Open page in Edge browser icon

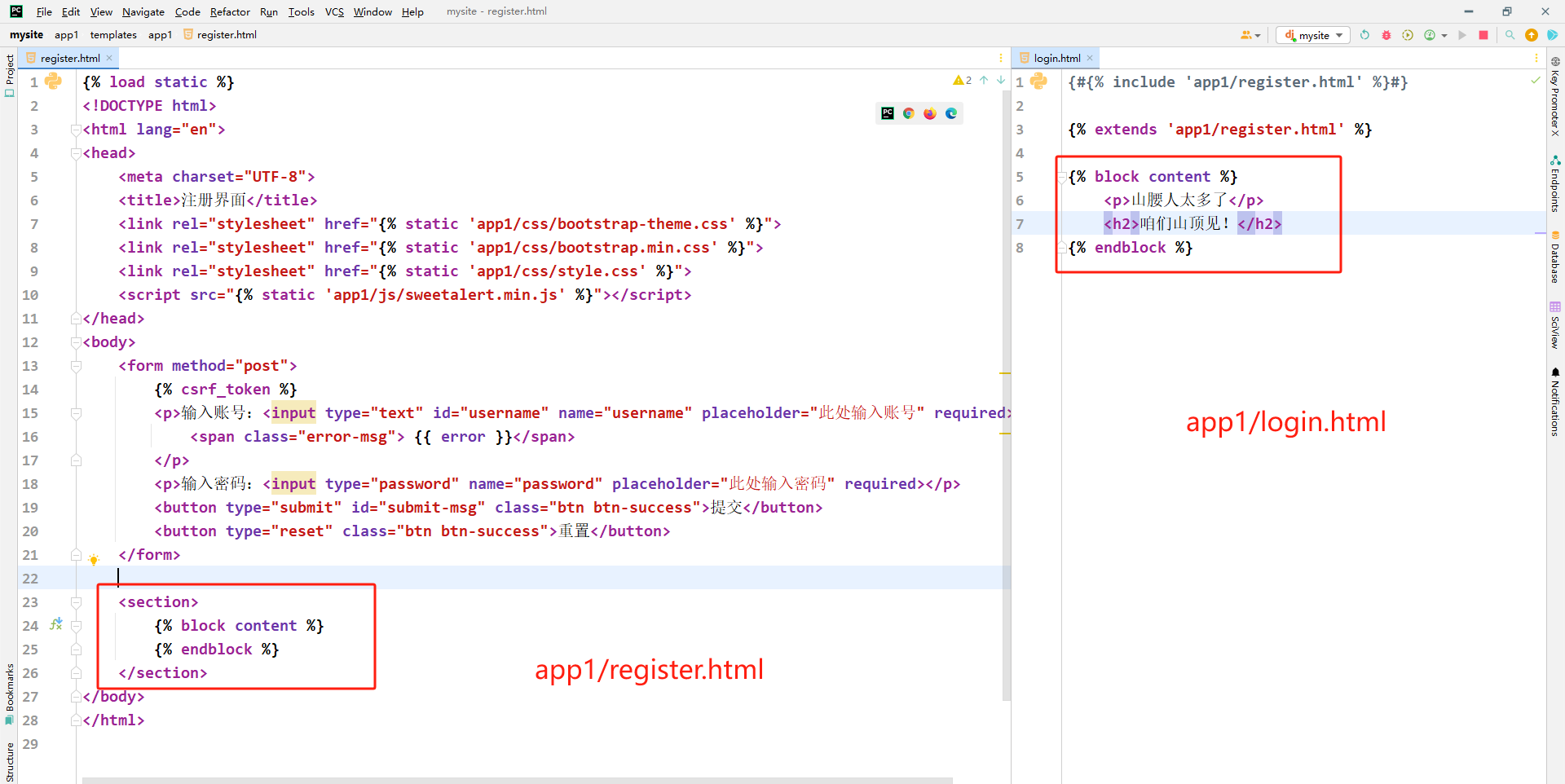click(x=951, y=113)
